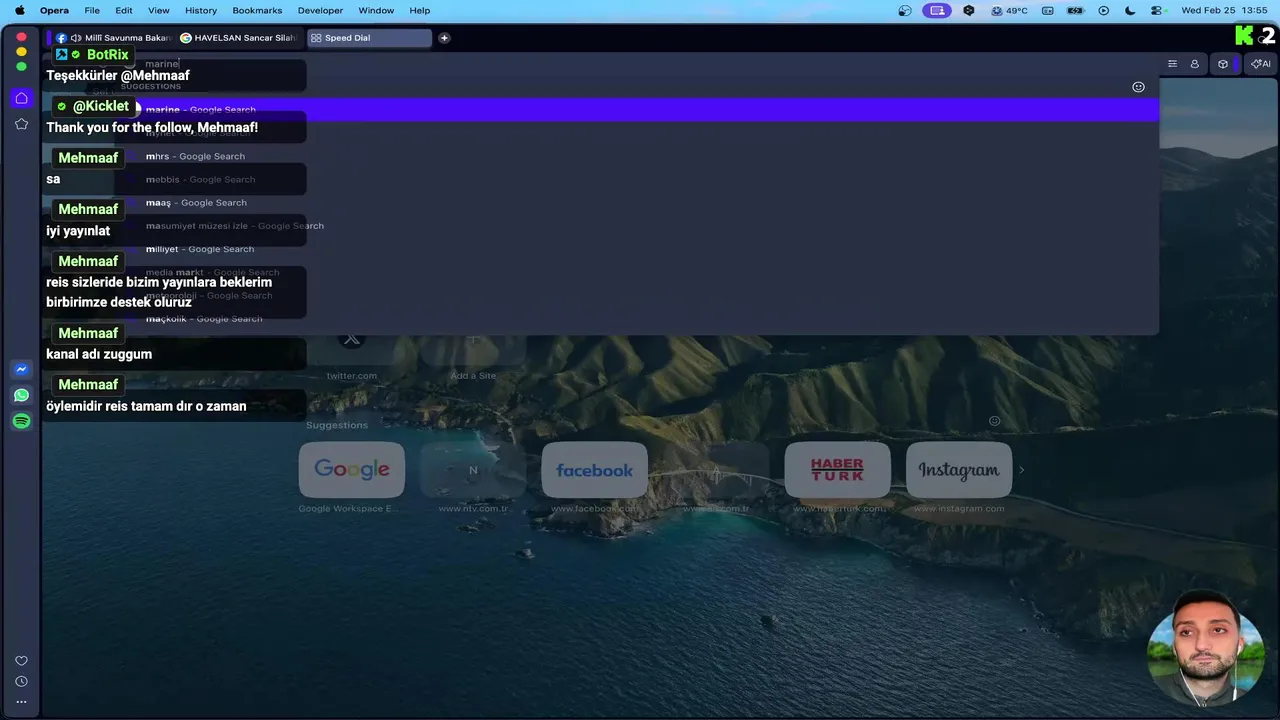Select the Speed Dial tab
This screenshot has width=1280, height=720.
[369, 38]
